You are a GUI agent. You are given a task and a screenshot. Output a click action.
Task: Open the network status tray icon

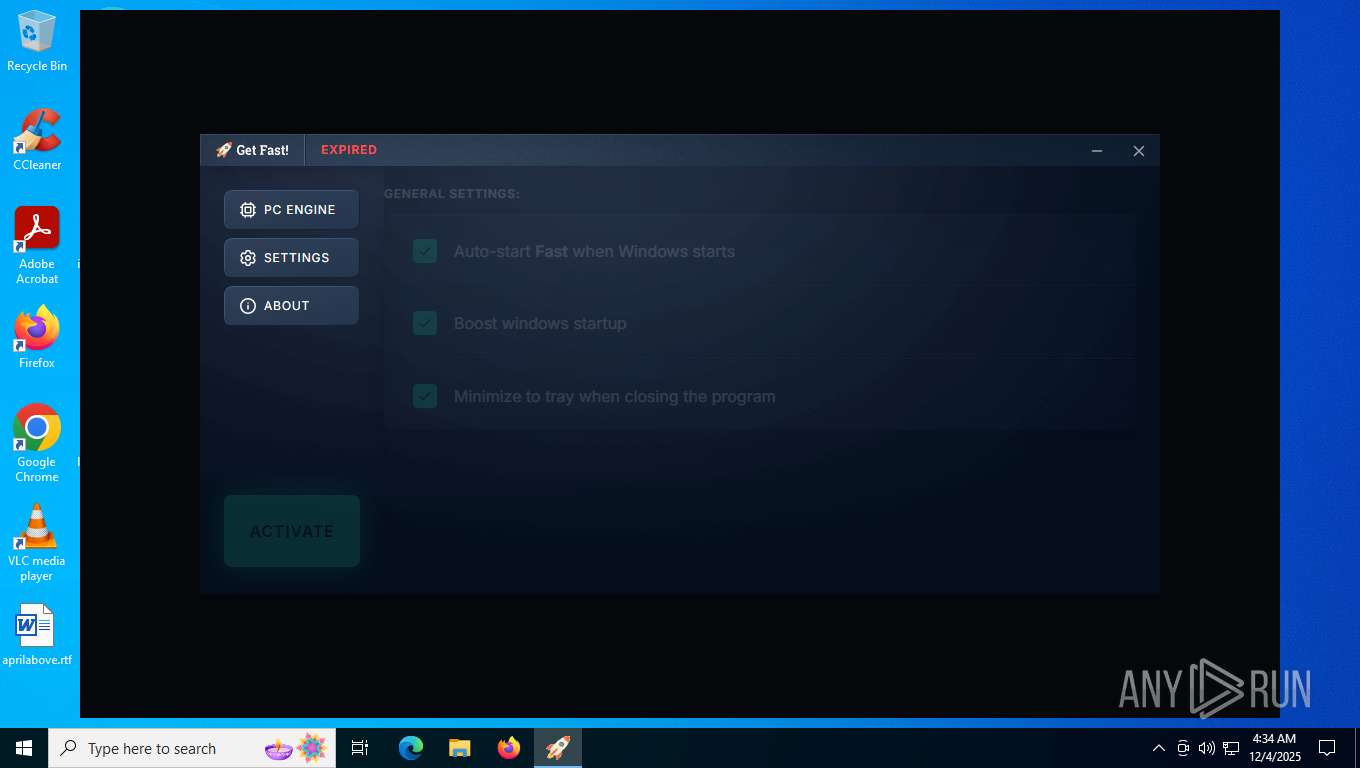tap(1231, 748)
